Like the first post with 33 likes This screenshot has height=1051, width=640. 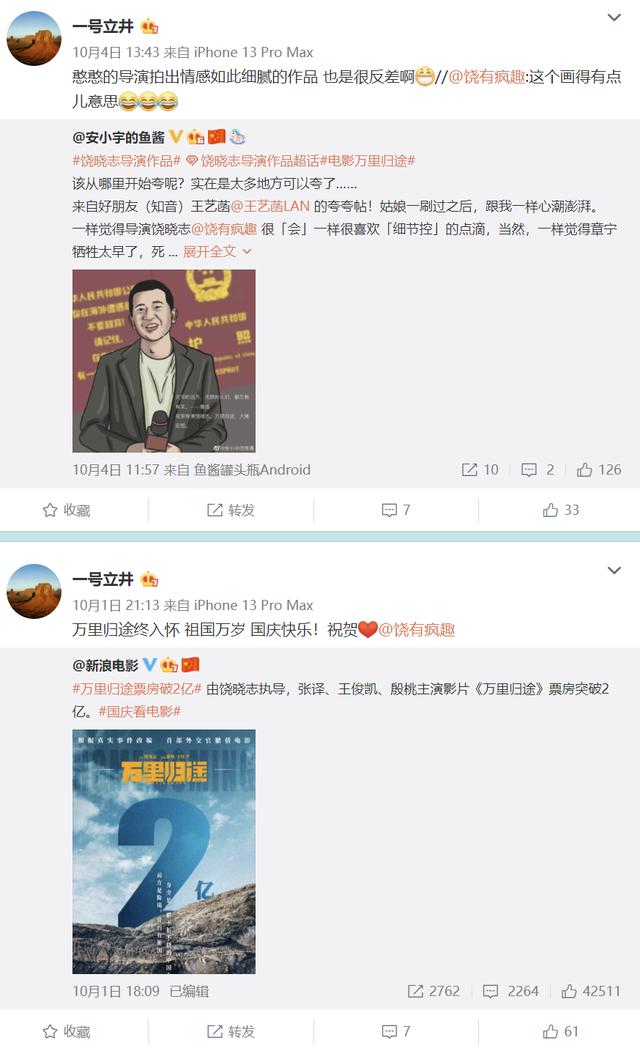(x=560, y=510)
